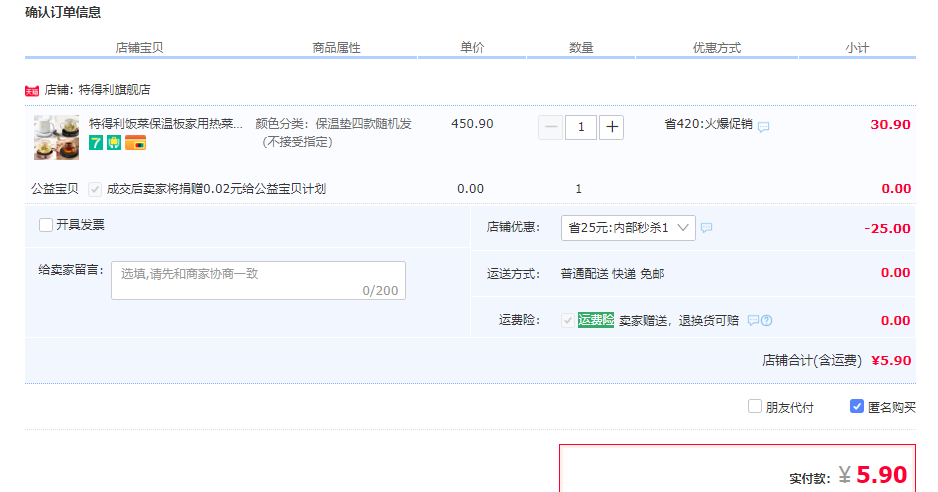
Task: Click the 普通配送 快递 免邮 shipping text
Action: [613, 274]
